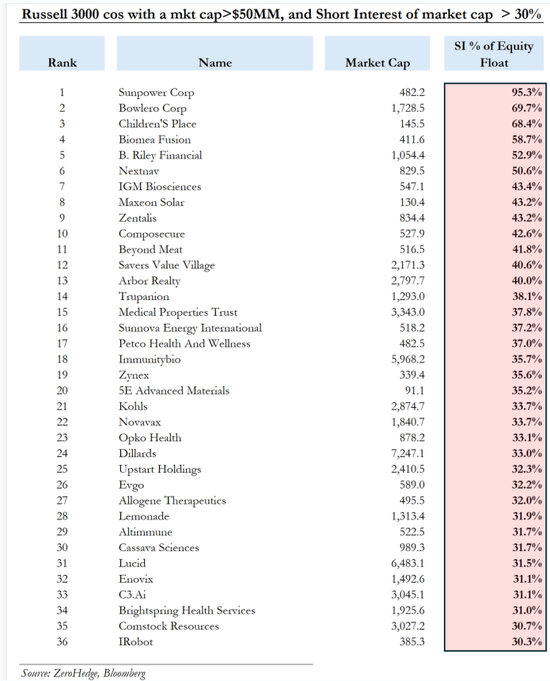Select the Kohls company name
Screen dimensions: 550x681
click(x=133, y=406)
